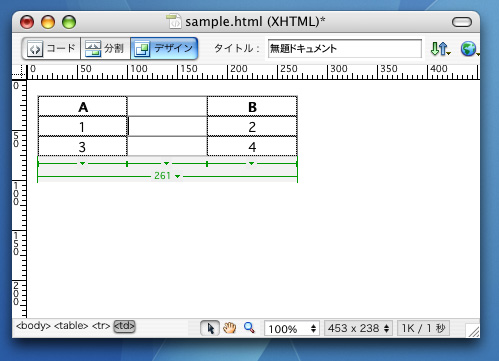Click the table cell containing 1
The height and width of the screenshot is (361, 499).
[83, 126]
